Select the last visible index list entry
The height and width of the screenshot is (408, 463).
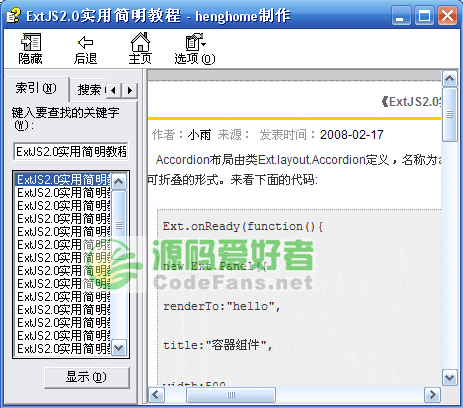coord(63,349)
